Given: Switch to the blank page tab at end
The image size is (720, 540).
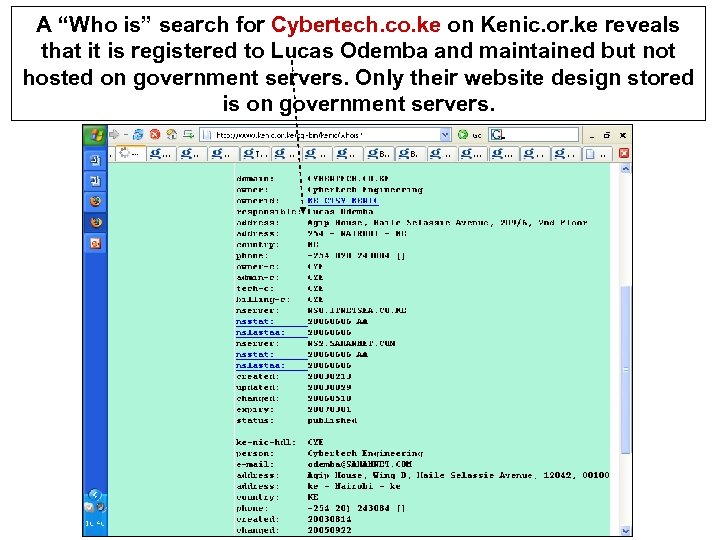Looking at the screenshot, I should point(597,154).
